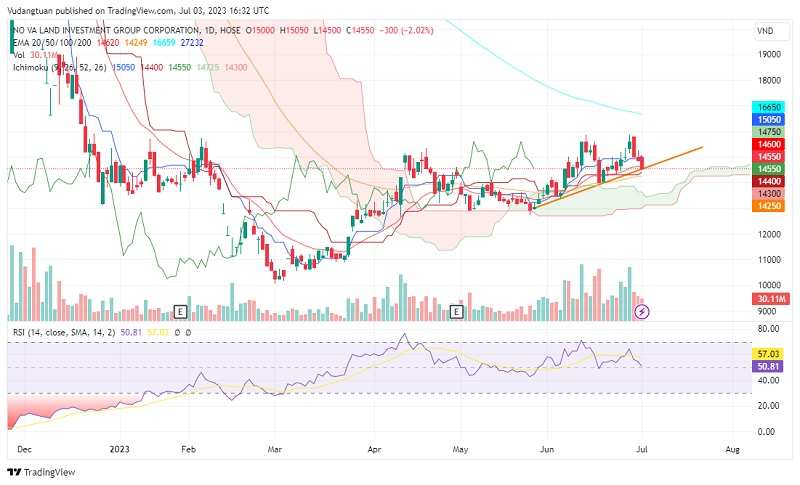Click the orange 14250 price label
Image resolution: width=800 pixels, height=485 pixels.
769,205
